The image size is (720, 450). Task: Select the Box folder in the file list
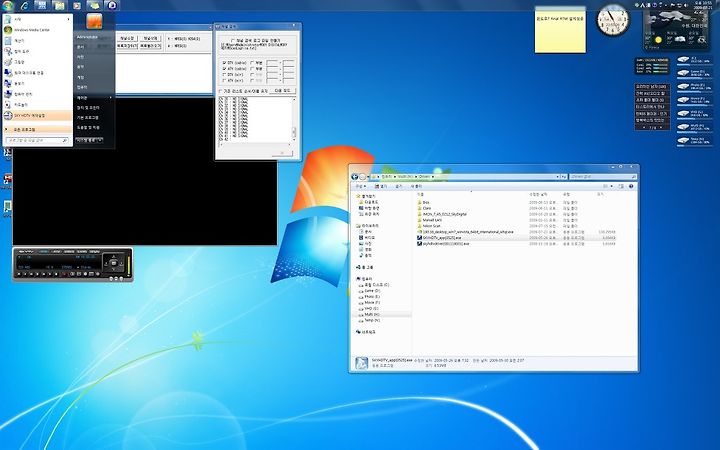click(x=423, y=202)
